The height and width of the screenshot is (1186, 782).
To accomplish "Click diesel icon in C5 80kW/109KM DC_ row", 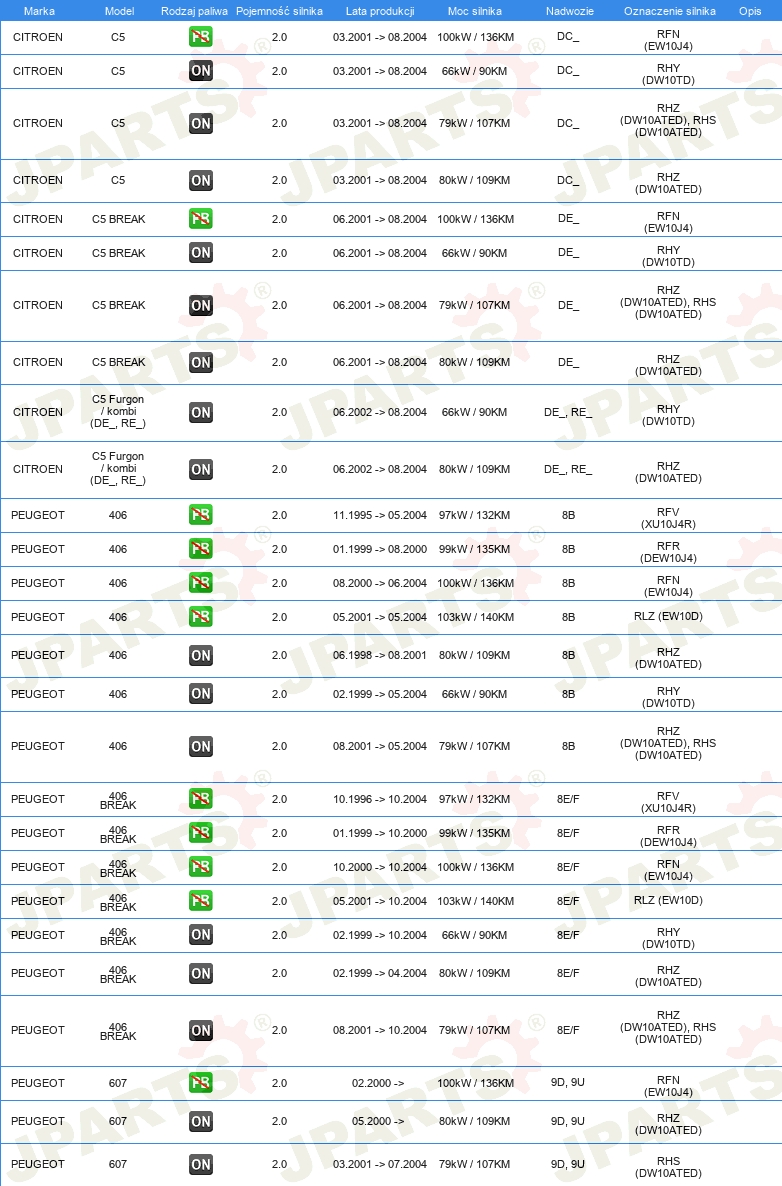I will pos(200,180).
